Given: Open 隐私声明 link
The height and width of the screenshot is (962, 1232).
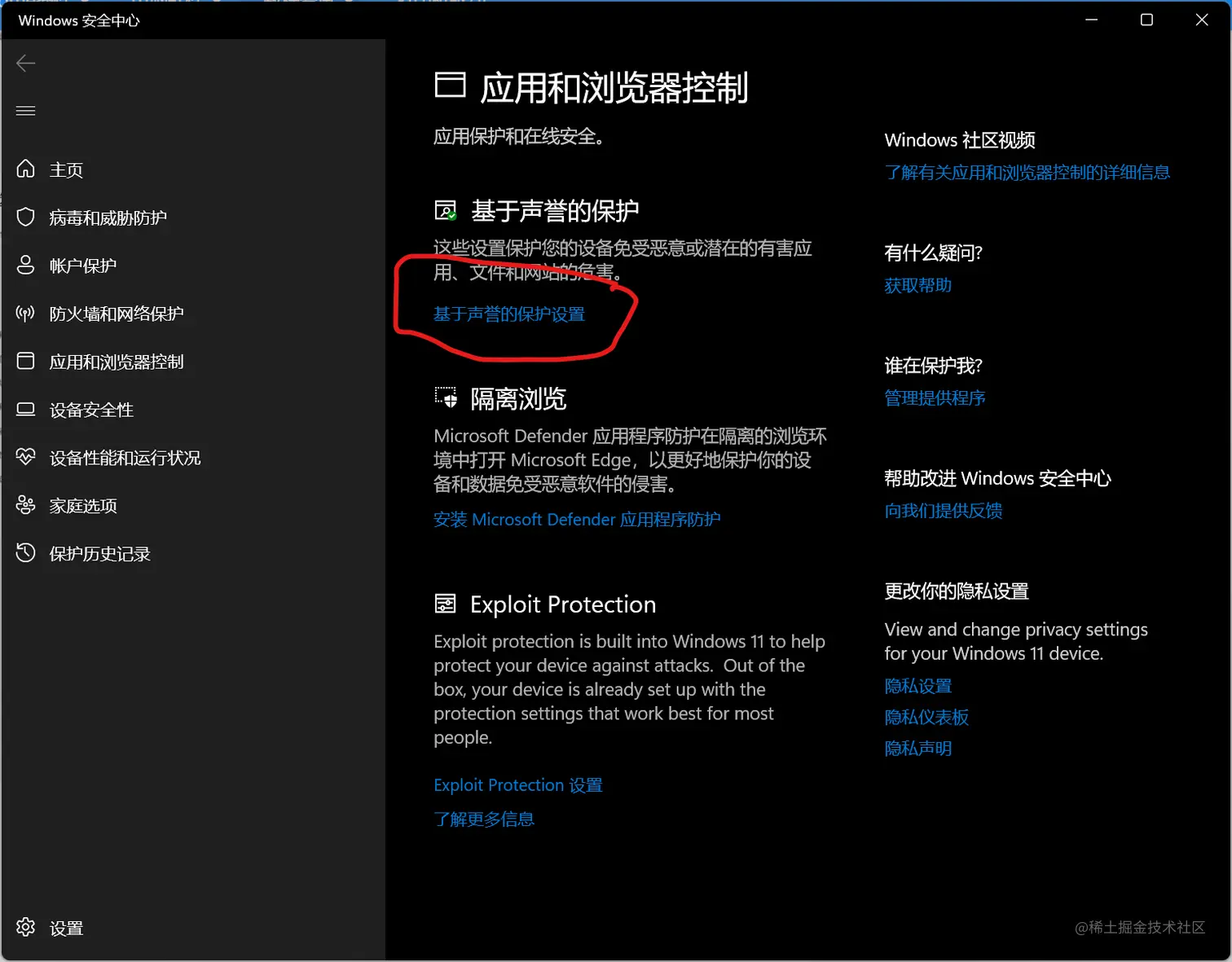Looking at the screenshot, I should pyautogui.click(x=918, y=748).
